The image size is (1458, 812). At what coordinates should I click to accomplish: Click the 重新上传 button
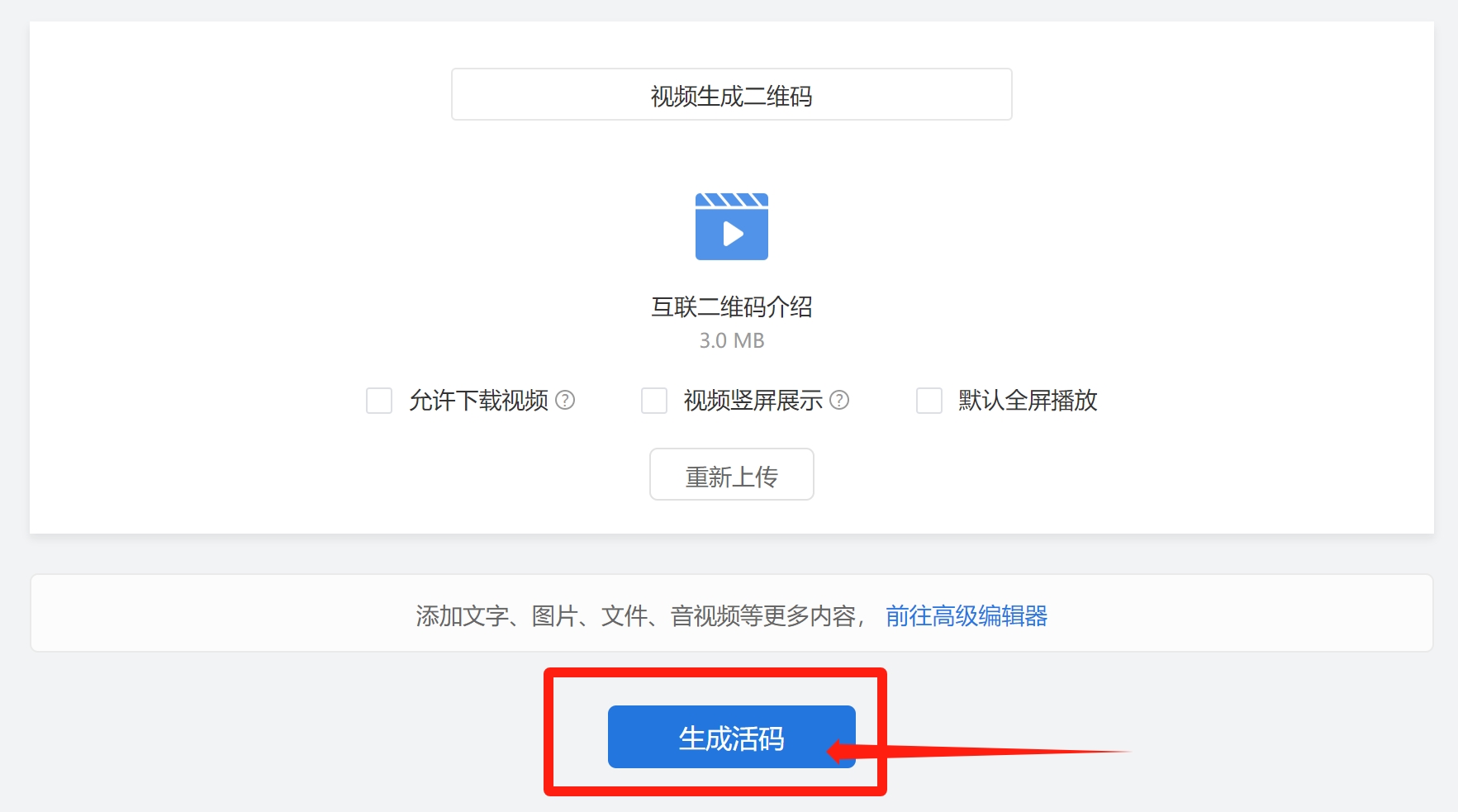click(x=732, y=474)
